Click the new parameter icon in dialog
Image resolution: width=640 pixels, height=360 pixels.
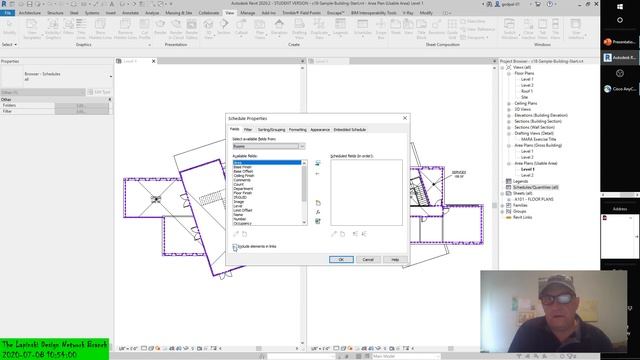tap(318, 203)
